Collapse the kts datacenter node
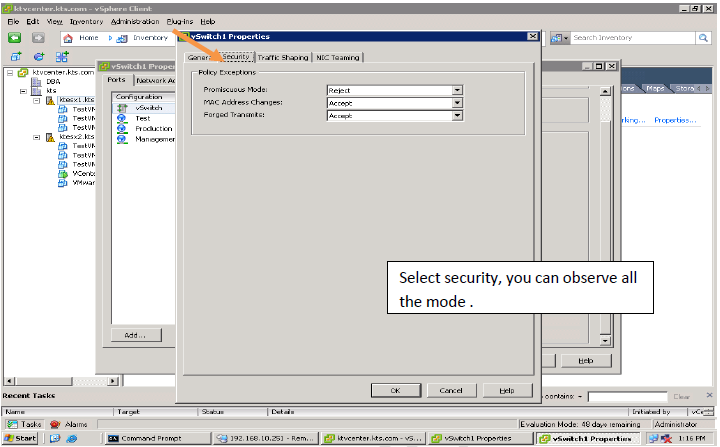The width and height of the screenshot is (720, 447). [x=23, y=91]
